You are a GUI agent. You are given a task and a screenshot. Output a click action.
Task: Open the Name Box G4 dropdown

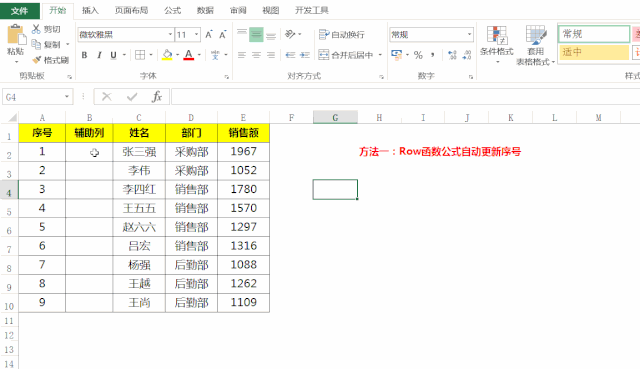click(x=67, y=97)
